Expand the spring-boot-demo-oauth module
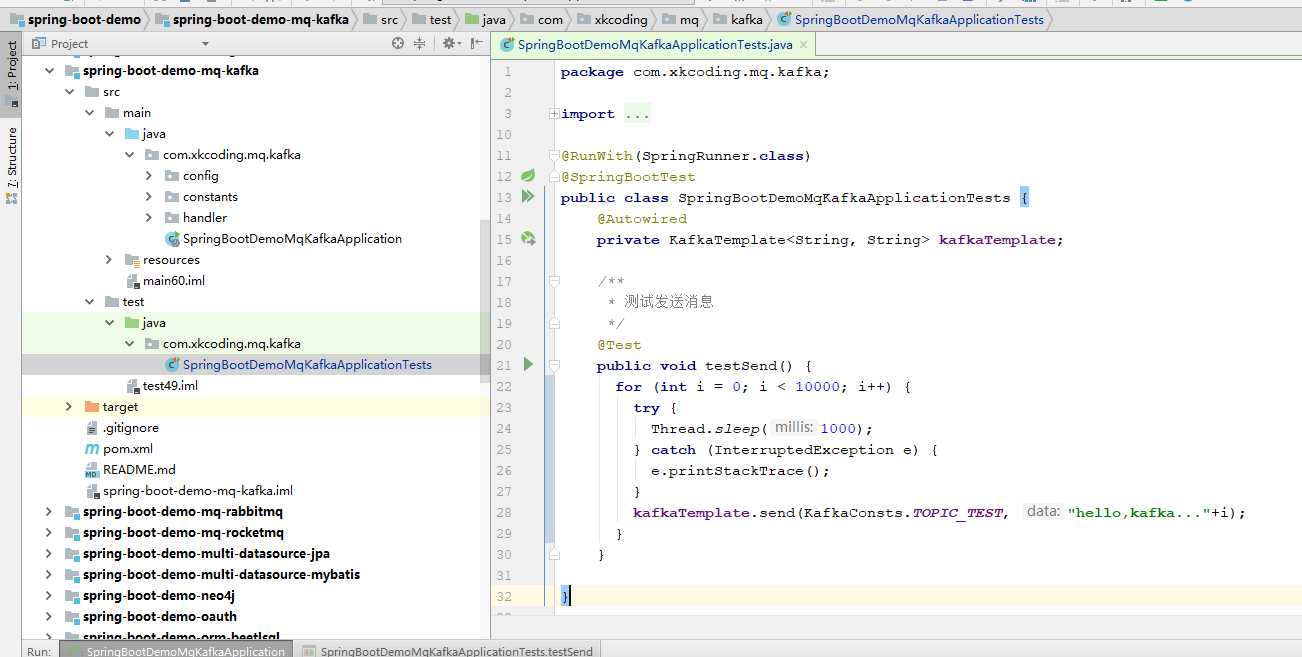 49,617
